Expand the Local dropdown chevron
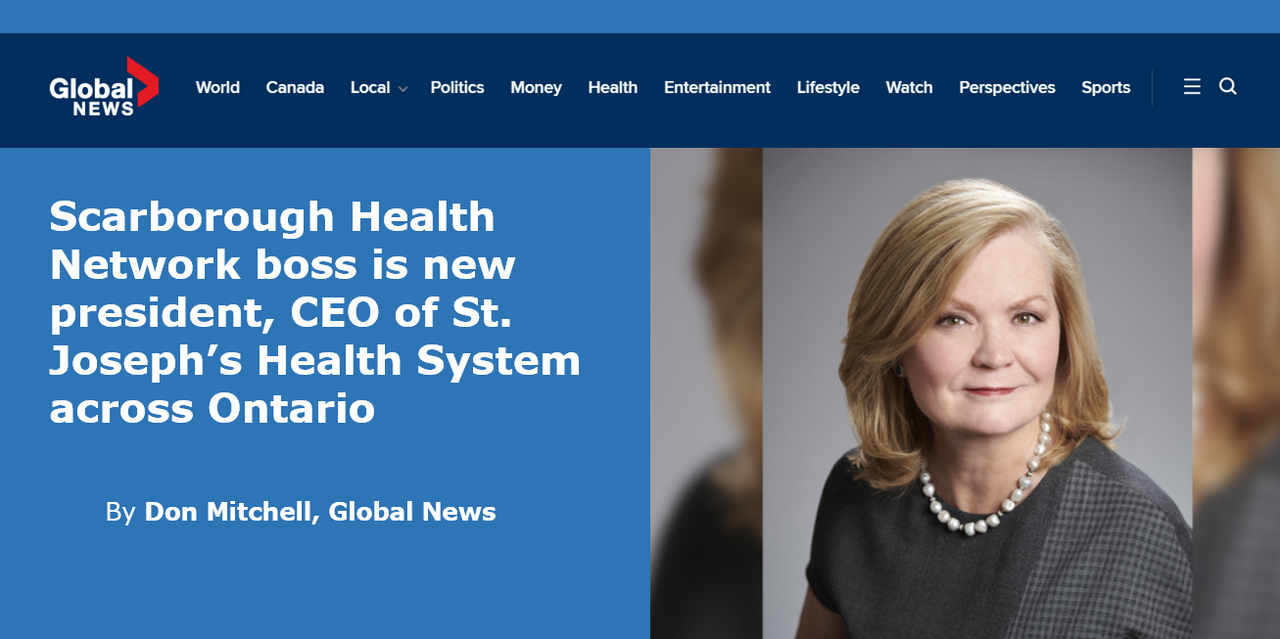This screenshot has height=639, width=1280. [403, 89]
